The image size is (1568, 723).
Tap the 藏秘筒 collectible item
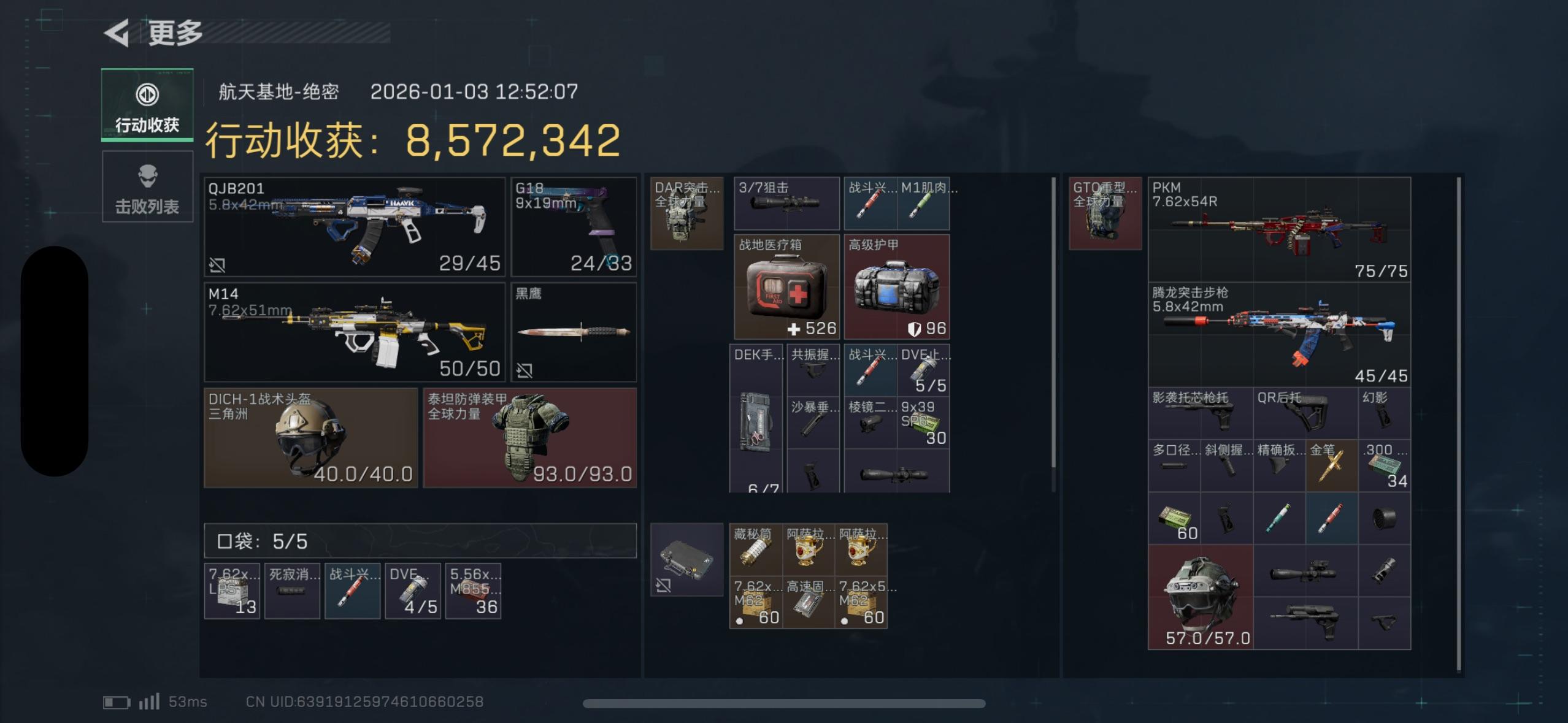pyautogui.click(x=756, y=549)
